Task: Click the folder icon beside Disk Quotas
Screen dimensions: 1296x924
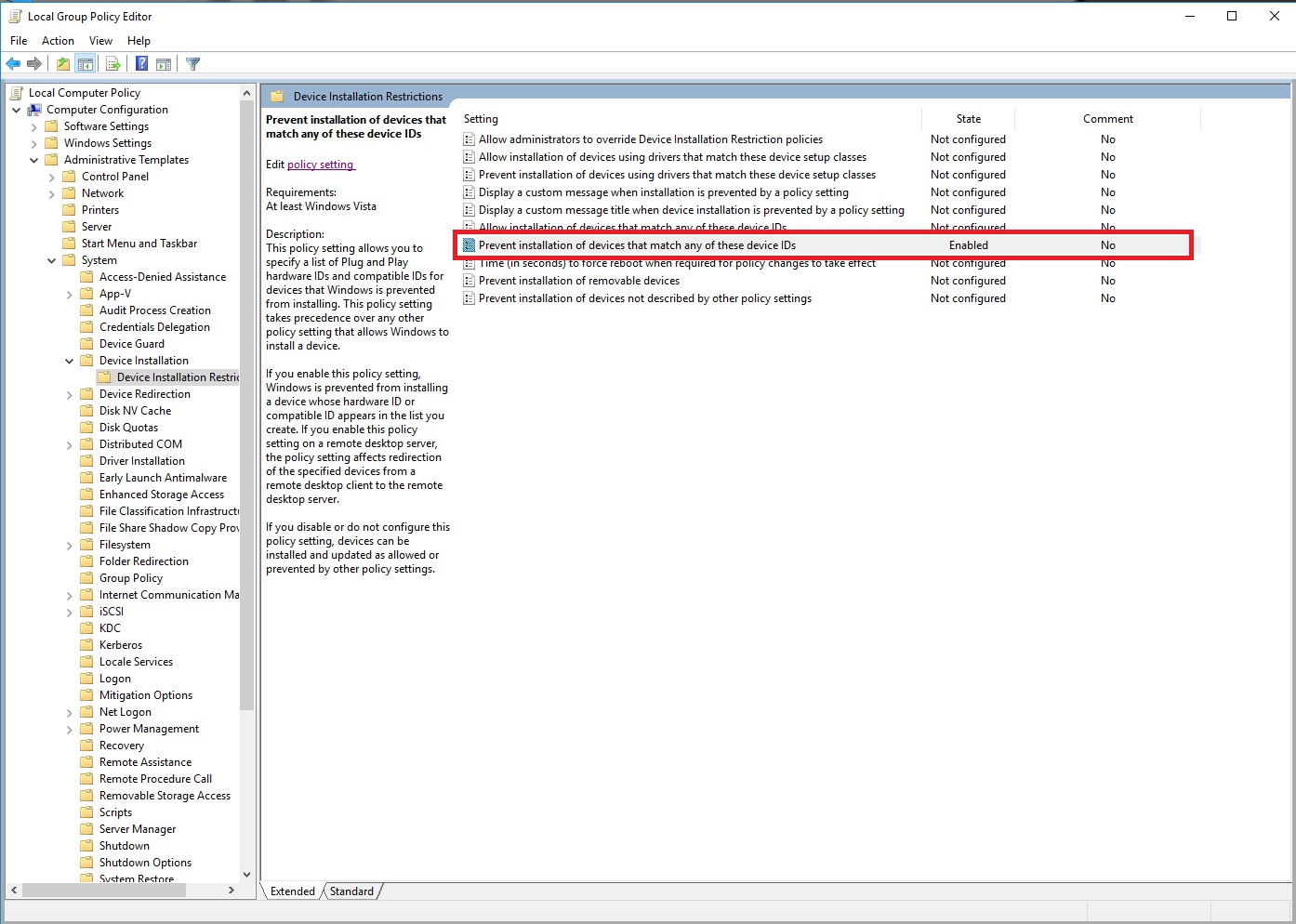Action: click(x=86, y=428)
